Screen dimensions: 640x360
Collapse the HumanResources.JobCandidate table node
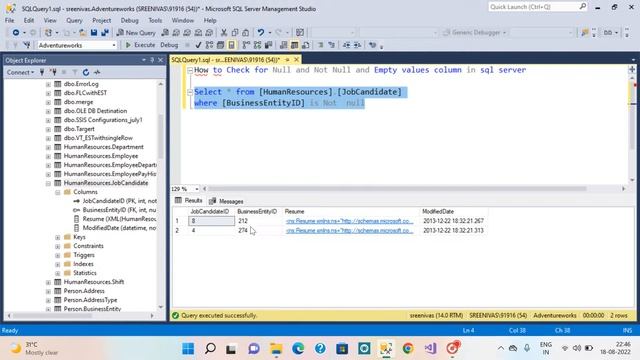coord(48,183)
